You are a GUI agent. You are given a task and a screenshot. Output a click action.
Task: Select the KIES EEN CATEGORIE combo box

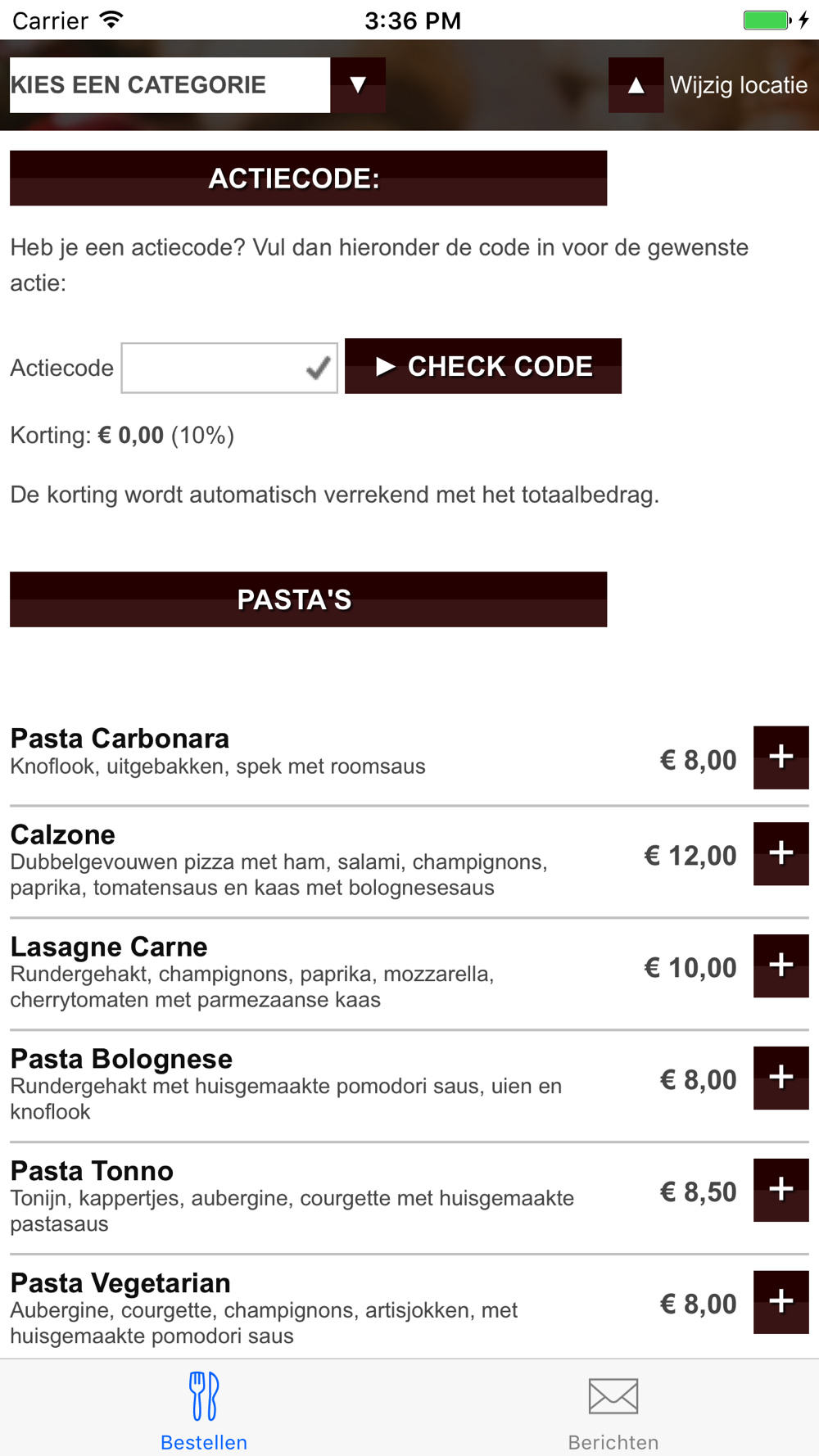pos(170,85)
